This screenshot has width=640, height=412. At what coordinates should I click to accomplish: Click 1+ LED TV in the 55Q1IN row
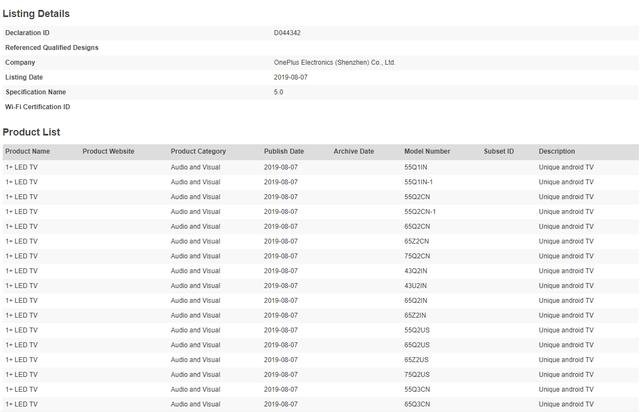21,167
